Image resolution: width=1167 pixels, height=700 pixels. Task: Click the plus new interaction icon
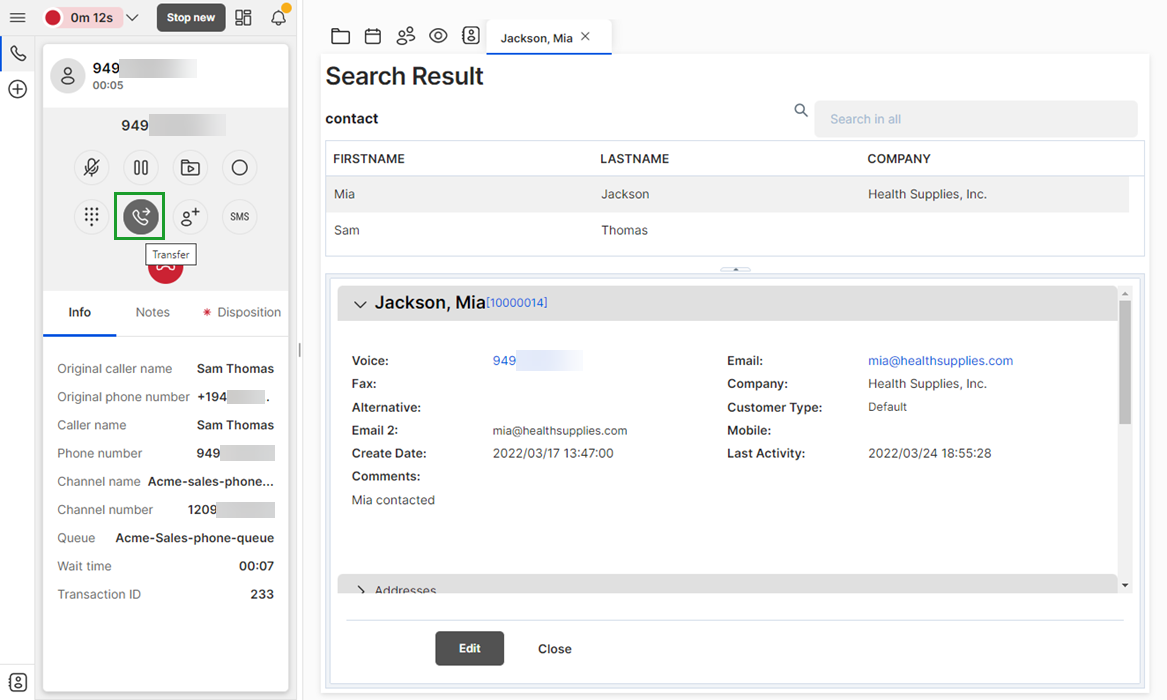point(17,89)
